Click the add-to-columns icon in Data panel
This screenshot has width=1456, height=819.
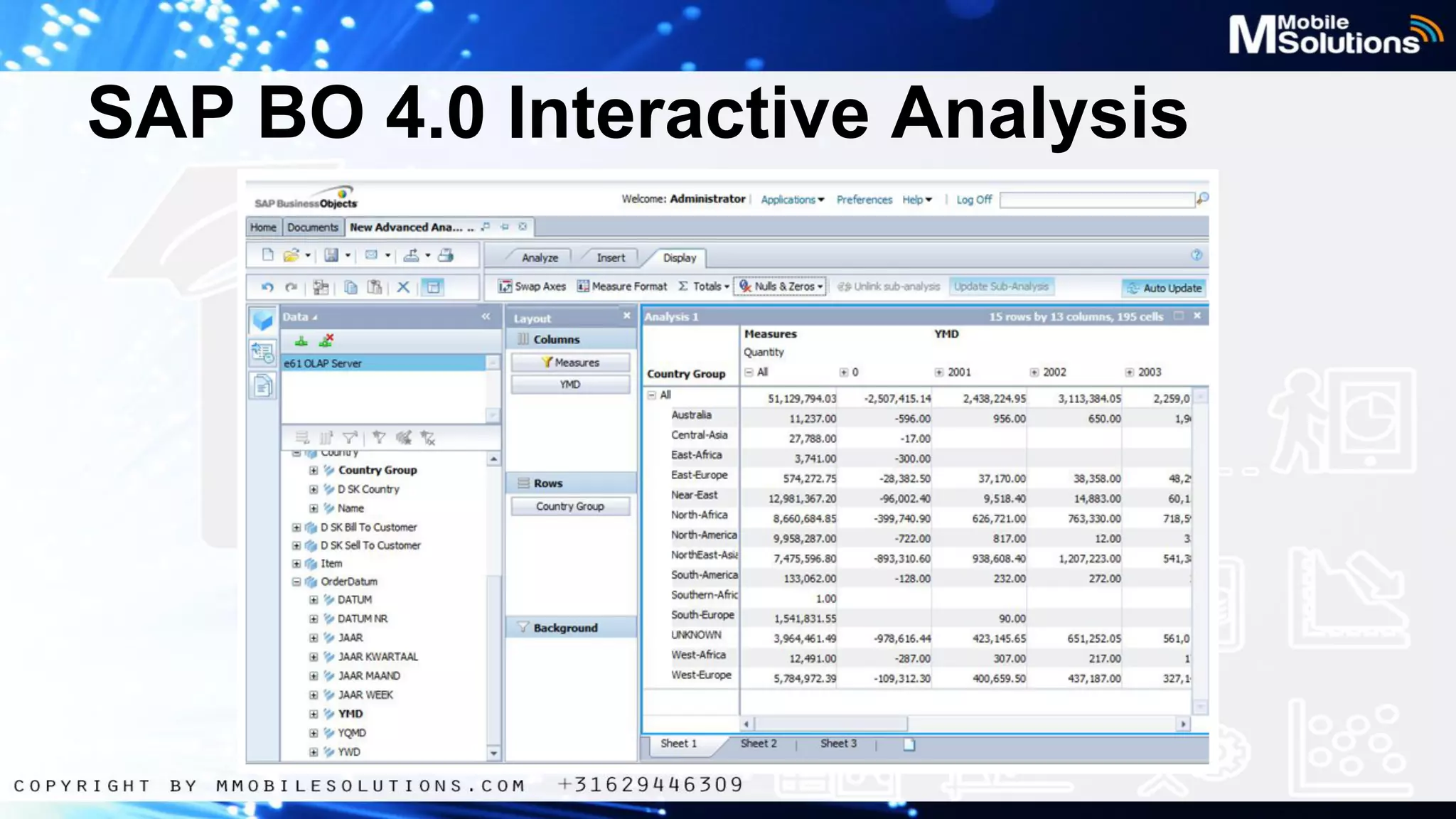point(326,437)
